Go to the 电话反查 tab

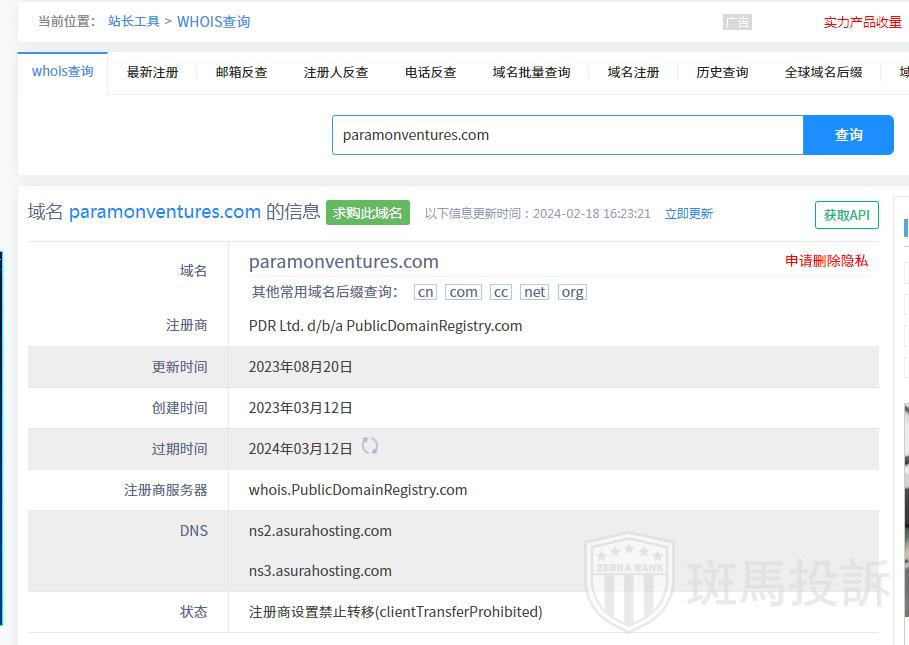[x=430, y=72]
